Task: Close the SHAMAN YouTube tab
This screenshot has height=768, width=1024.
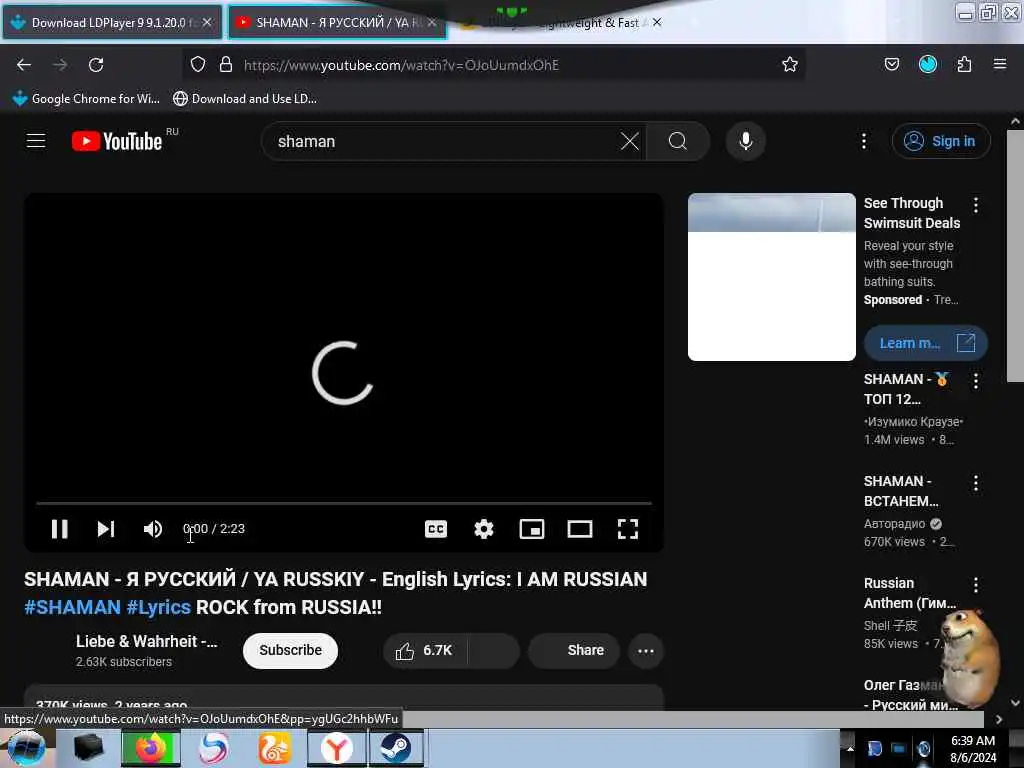Action: click(x=432, y=23)
